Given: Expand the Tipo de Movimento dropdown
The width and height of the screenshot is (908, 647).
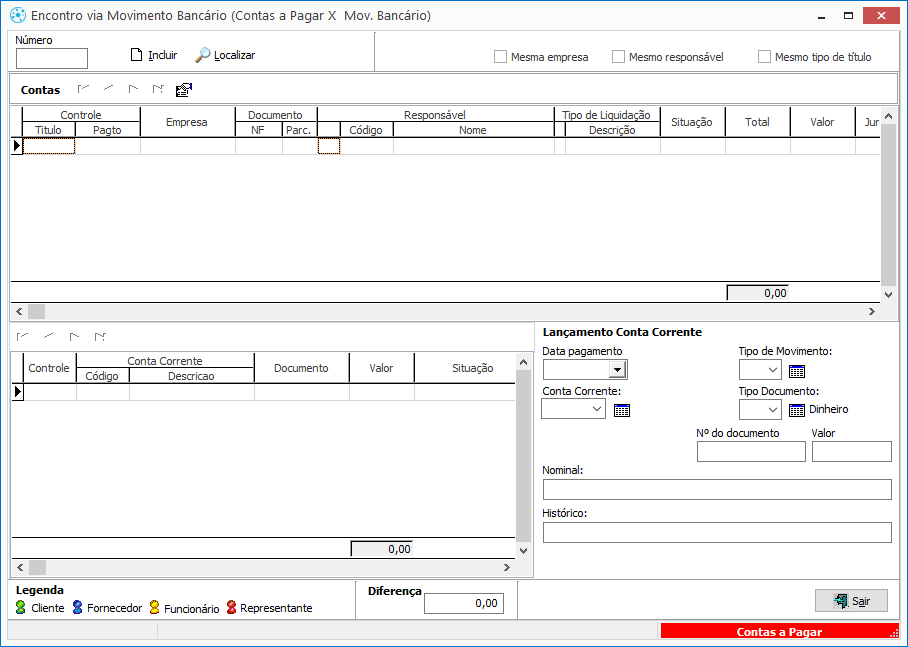Looking at the screenshot, I should coord(773,371).
